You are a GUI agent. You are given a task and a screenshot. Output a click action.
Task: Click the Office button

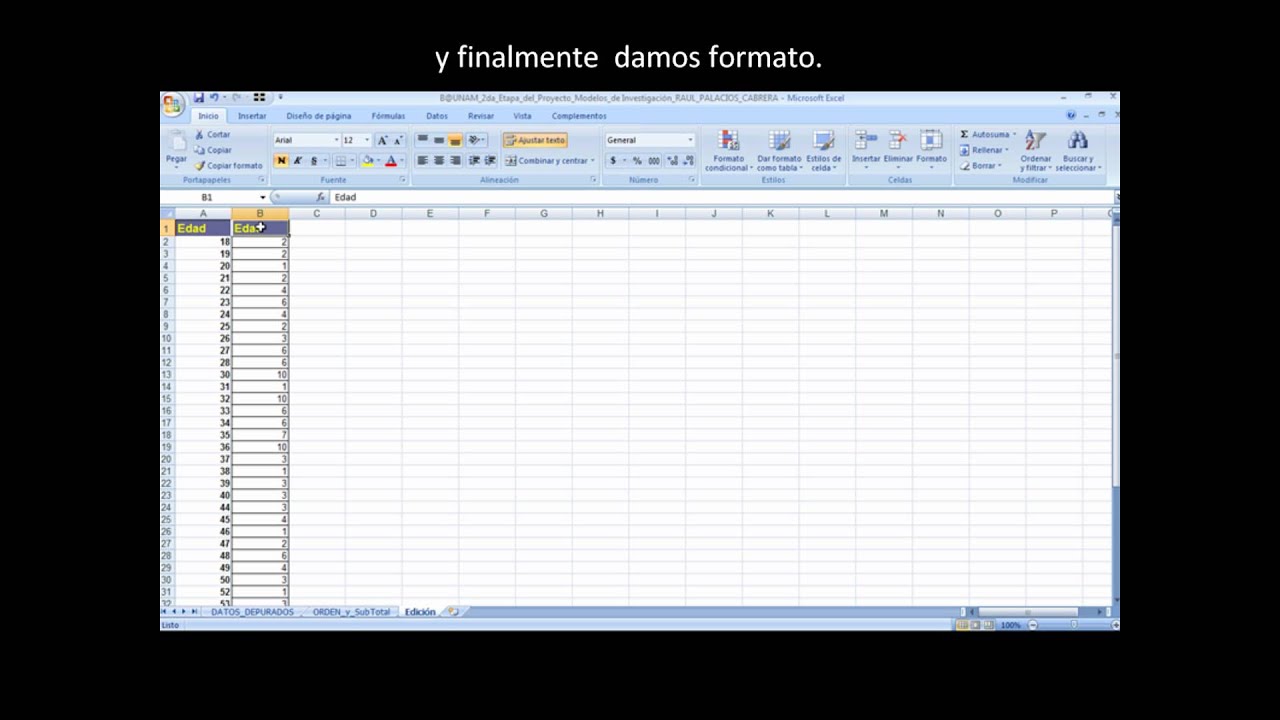(172, 104)
